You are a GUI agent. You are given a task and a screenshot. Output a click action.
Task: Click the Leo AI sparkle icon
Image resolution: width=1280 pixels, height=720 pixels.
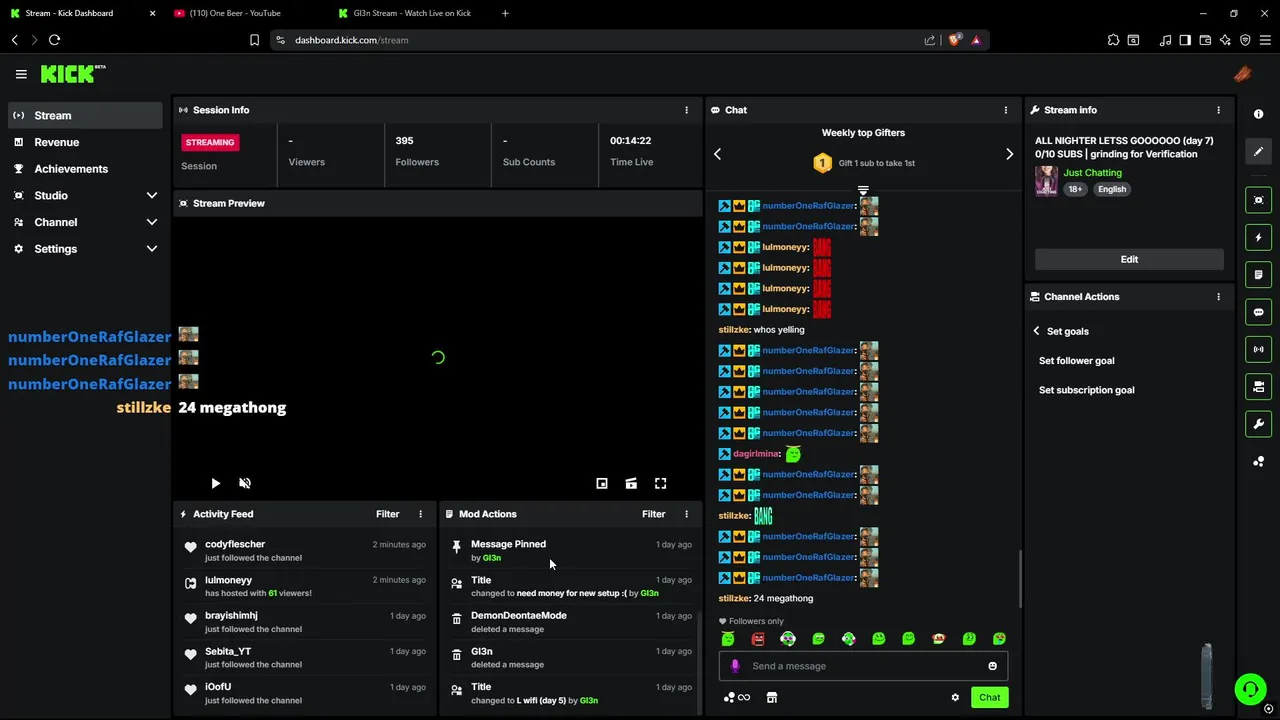coord(1225,40)
